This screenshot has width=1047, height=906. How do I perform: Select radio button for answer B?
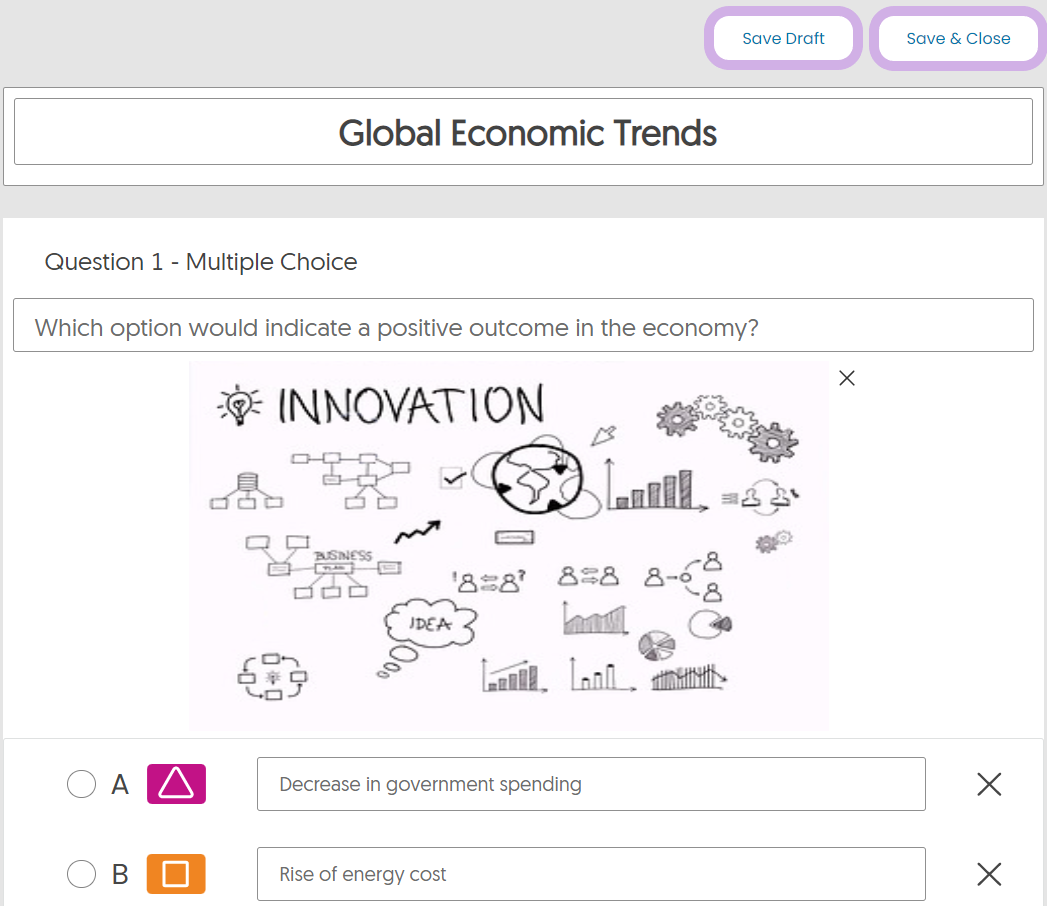[81, 874]
